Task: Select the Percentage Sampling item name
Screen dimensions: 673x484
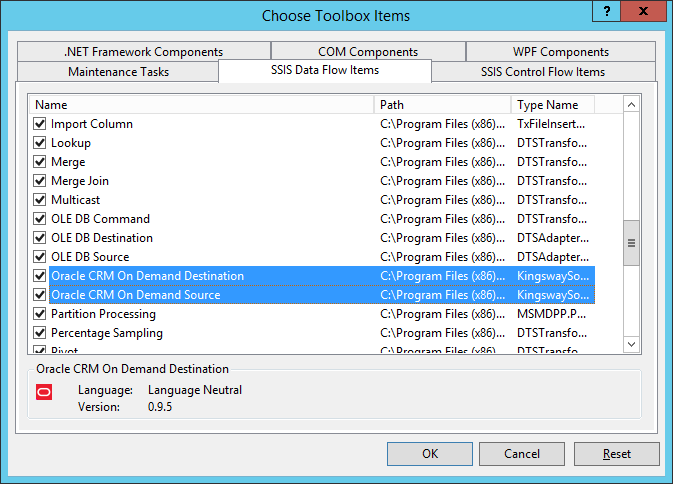Action: coord(107,333)
